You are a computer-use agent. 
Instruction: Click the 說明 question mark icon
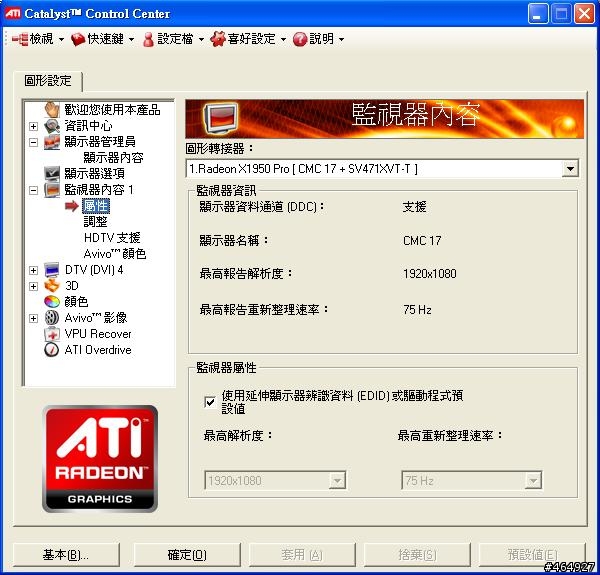300,39
